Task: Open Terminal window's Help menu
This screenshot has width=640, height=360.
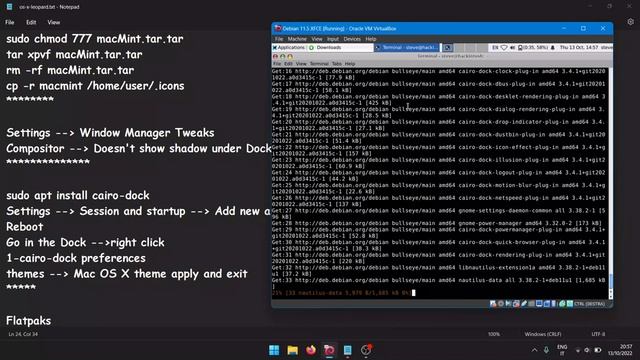Action: tap(350, 64)
